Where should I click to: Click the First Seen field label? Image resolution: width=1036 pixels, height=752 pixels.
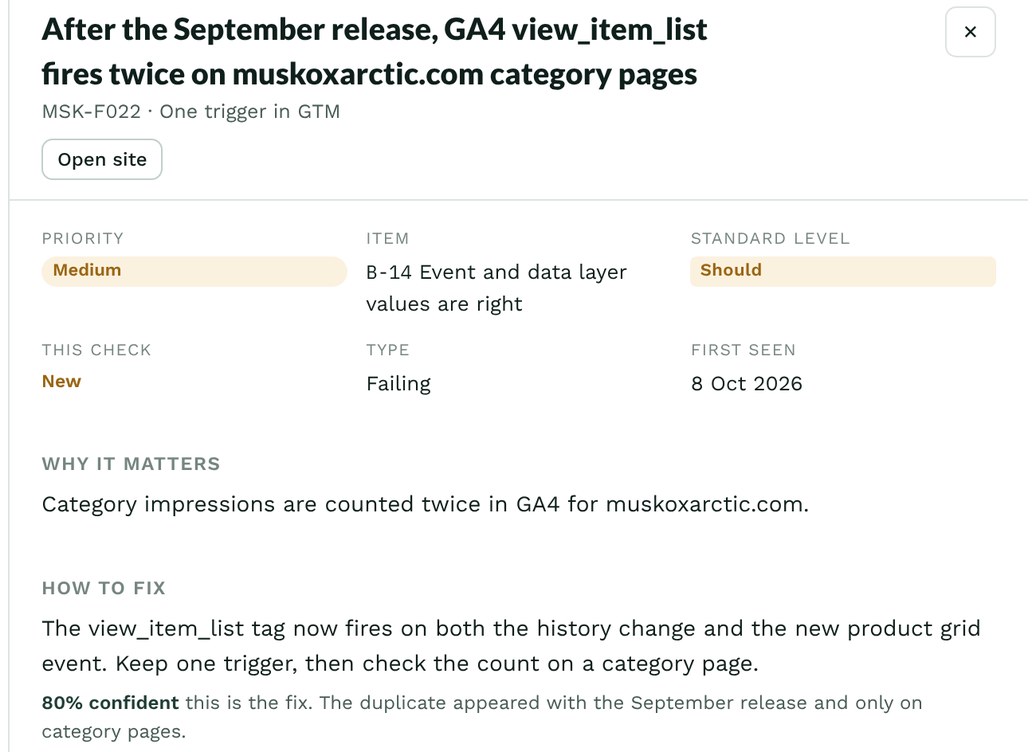743,350
